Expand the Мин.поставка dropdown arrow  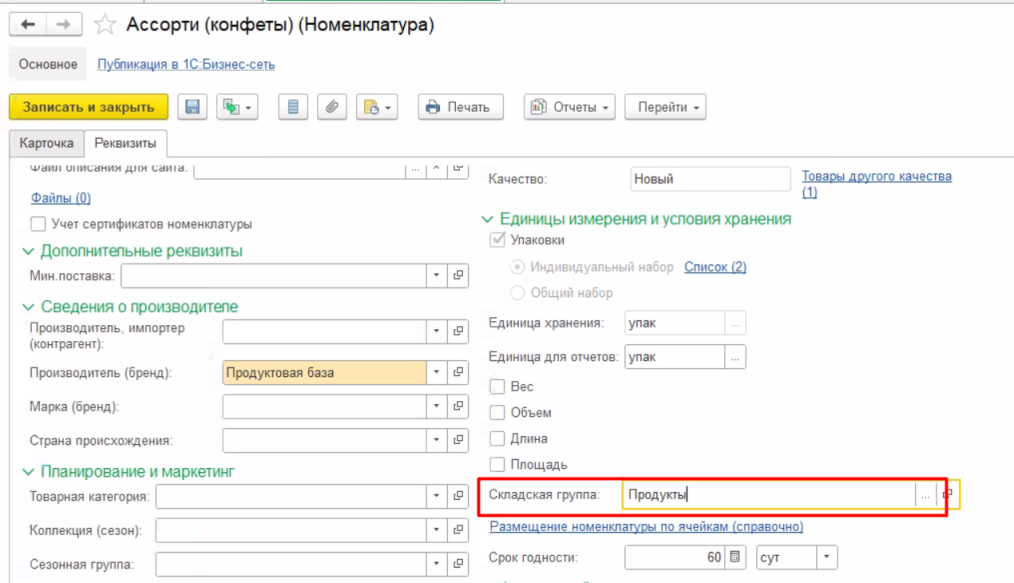point(436,275)
